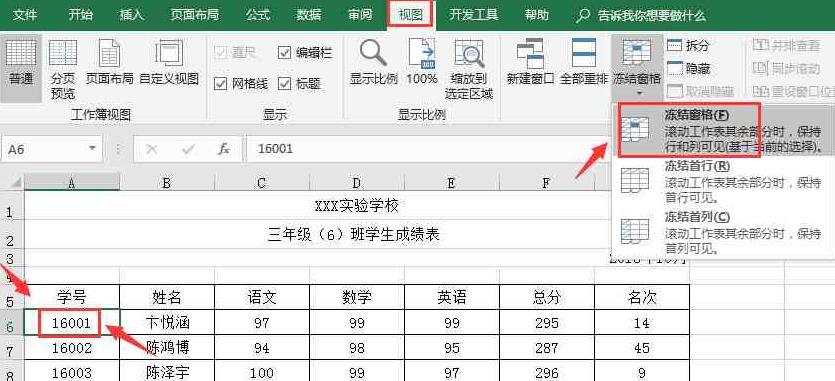Switch to the Review (审阅) tab
This screenshot has width=835, height=381.
[x=359, y=15]
